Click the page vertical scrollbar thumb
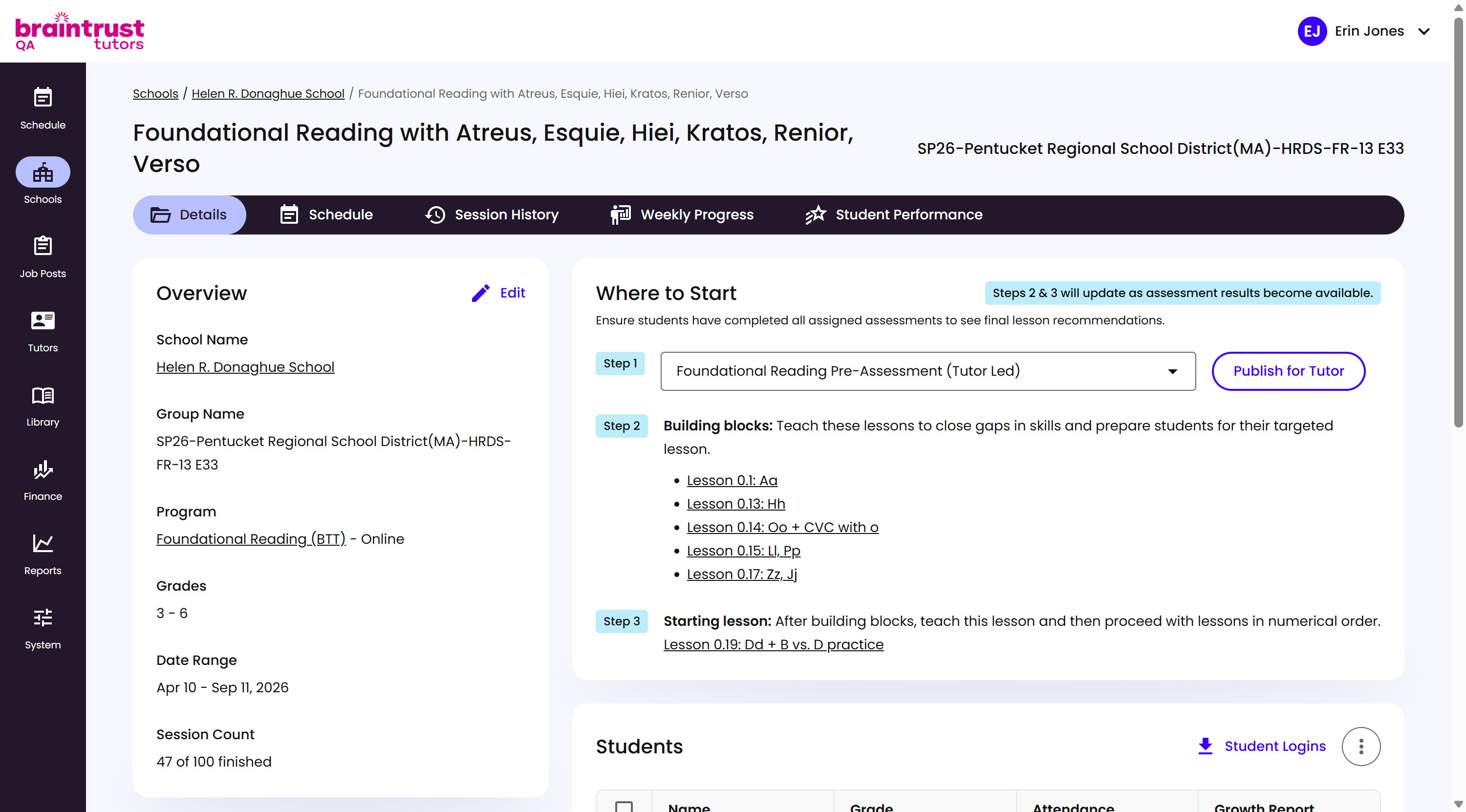 coord(1459,222)
